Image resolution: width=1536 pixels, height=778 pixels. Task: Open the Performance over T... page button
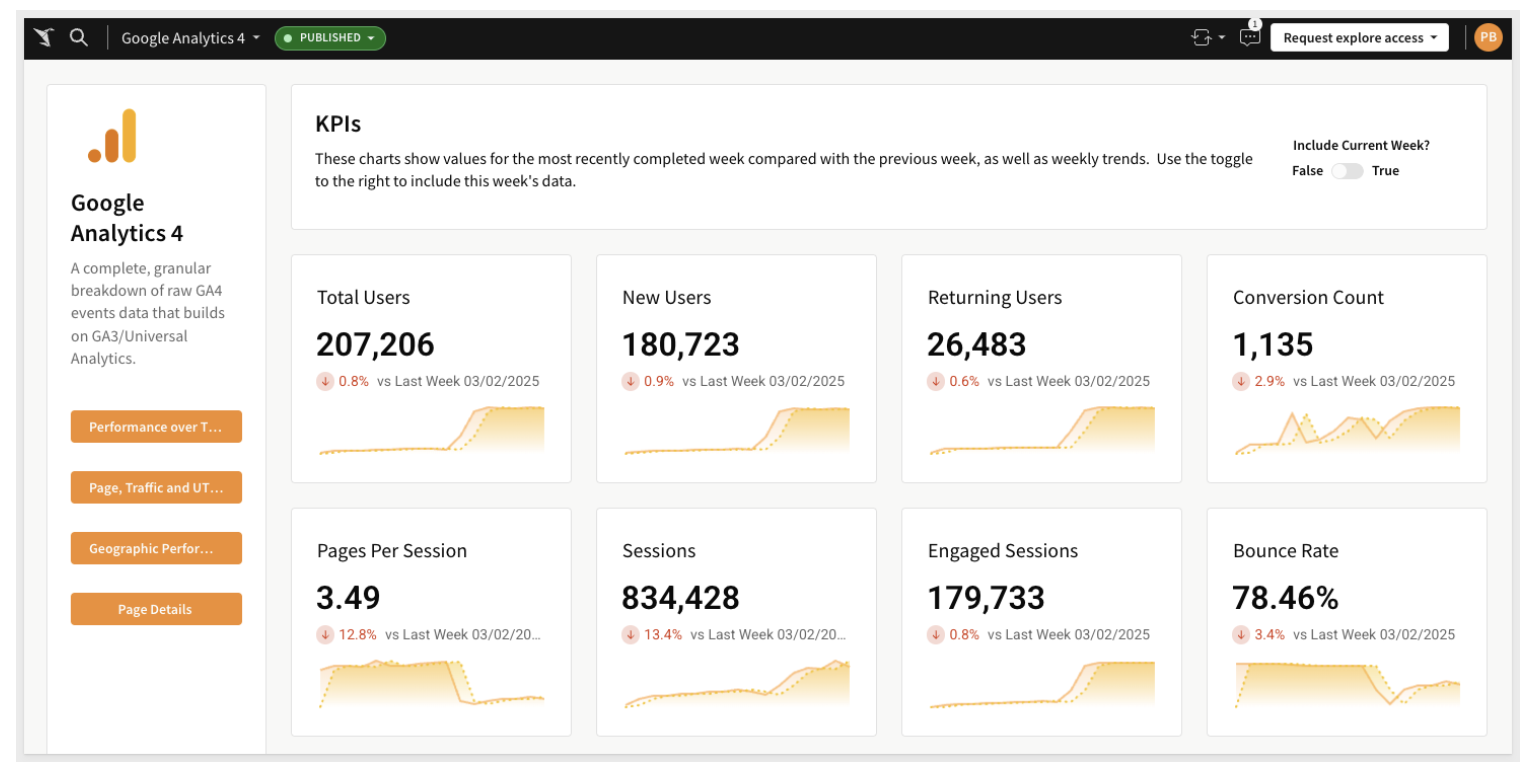pos(156,426)
